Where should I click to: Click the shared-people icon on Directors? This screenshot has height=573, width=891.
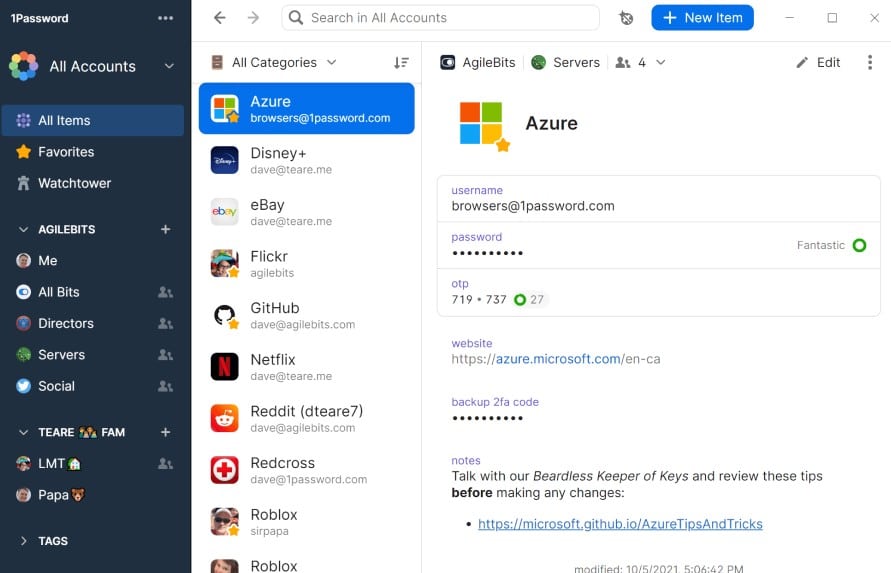165,323
